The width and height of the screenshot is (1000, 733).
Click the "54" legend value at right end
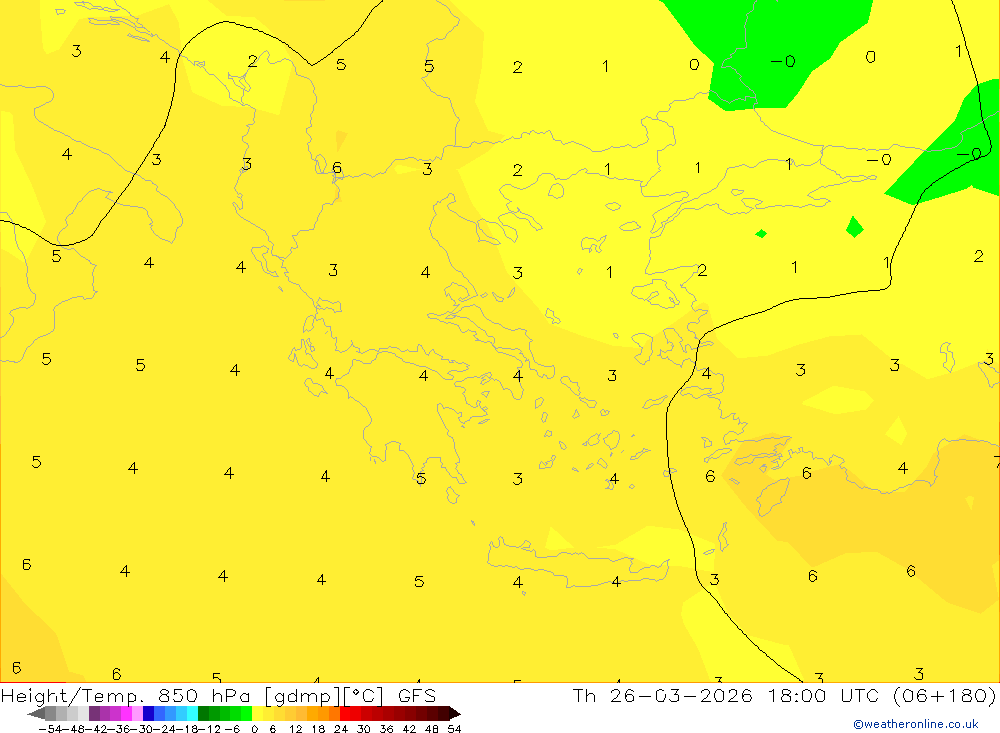(454, 729)
